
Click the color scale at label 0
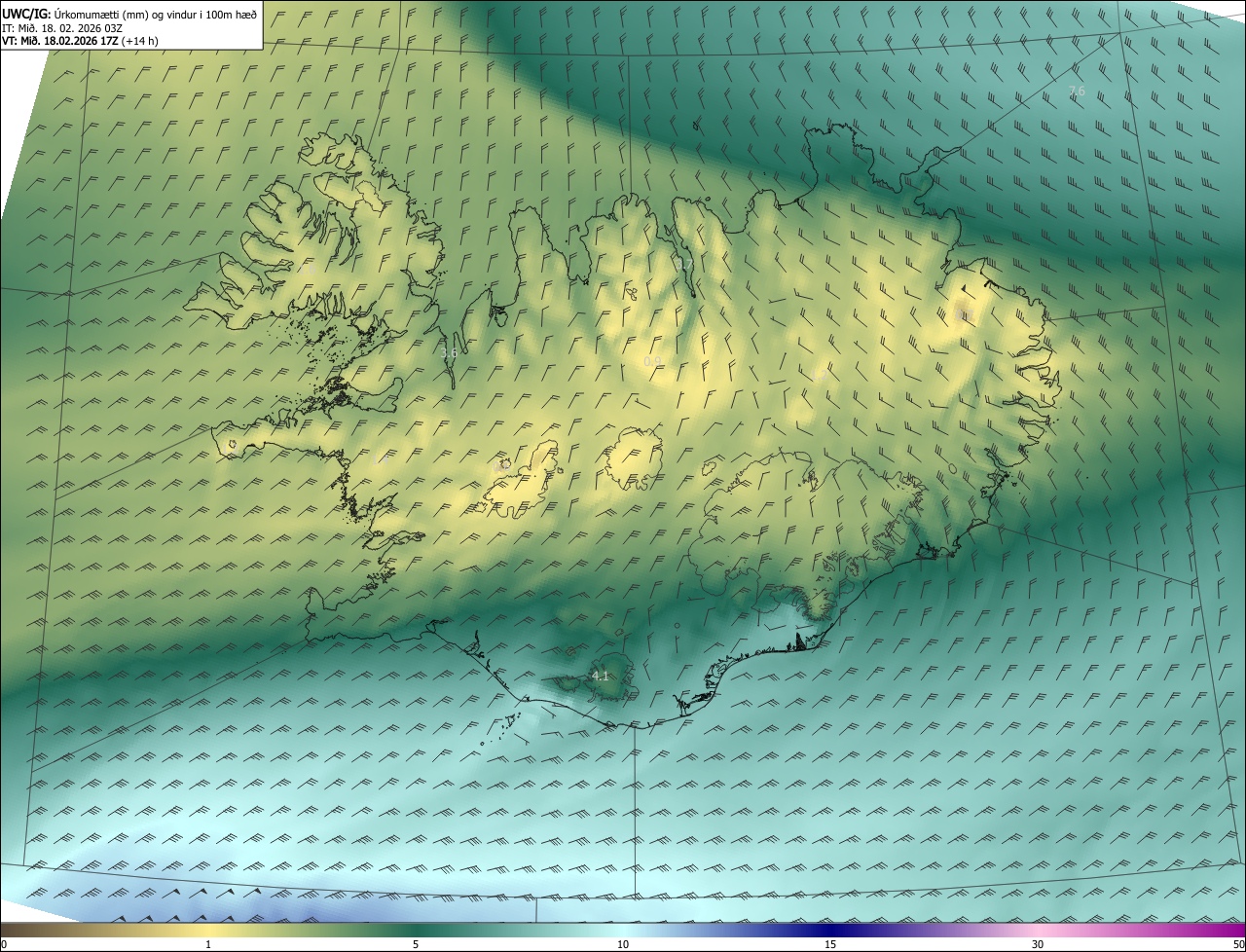tap(4, 944)
